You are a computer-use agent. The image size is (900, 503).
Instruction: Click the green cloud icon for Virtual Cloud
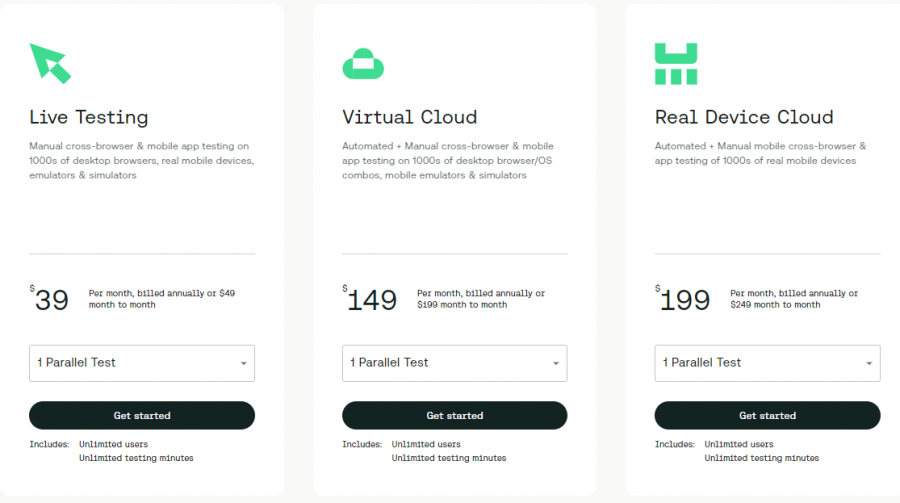pos(363,64)
